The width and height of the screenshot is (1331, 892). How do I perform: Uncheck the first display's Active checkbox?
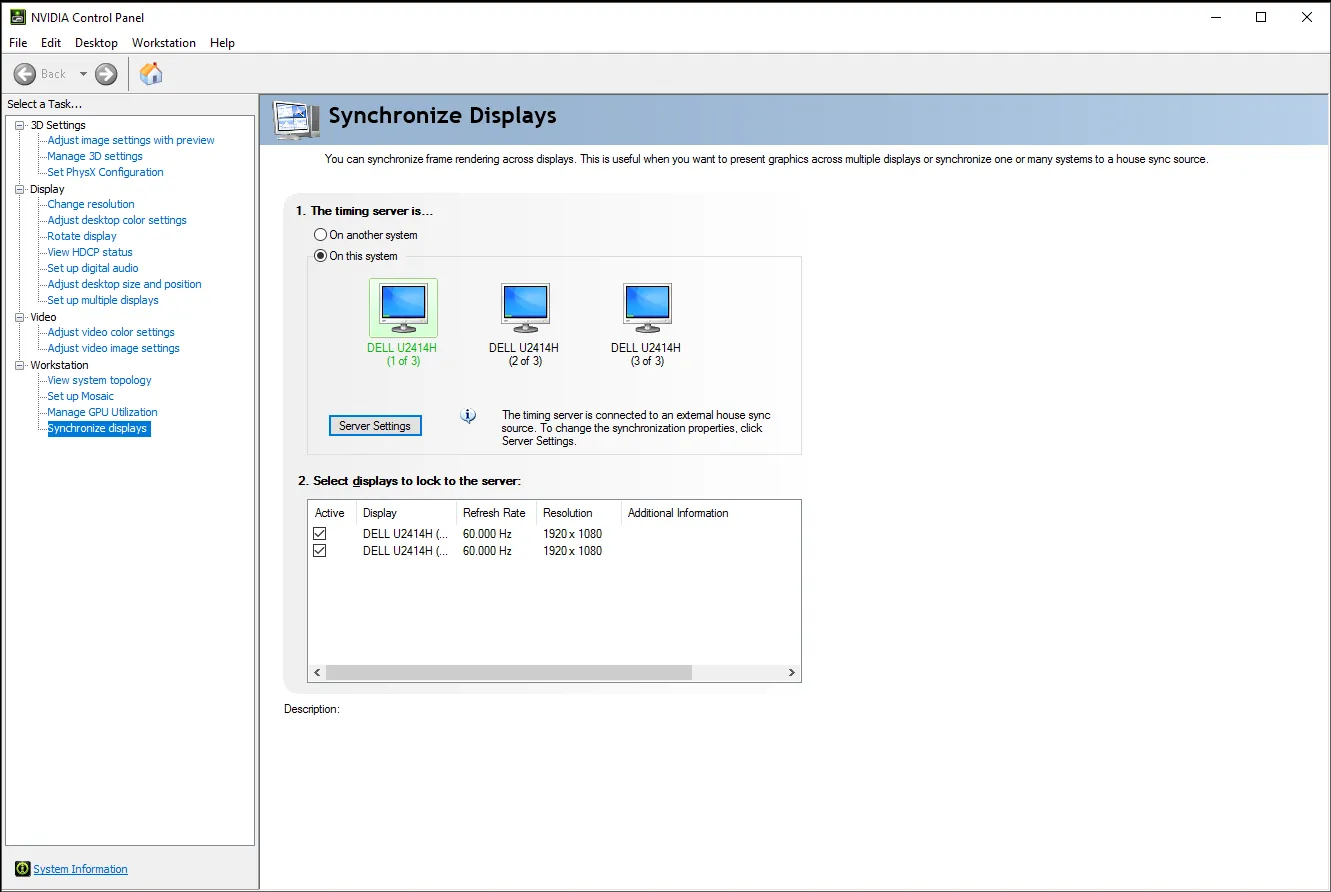pyautogui.click(x=320, y=534)
